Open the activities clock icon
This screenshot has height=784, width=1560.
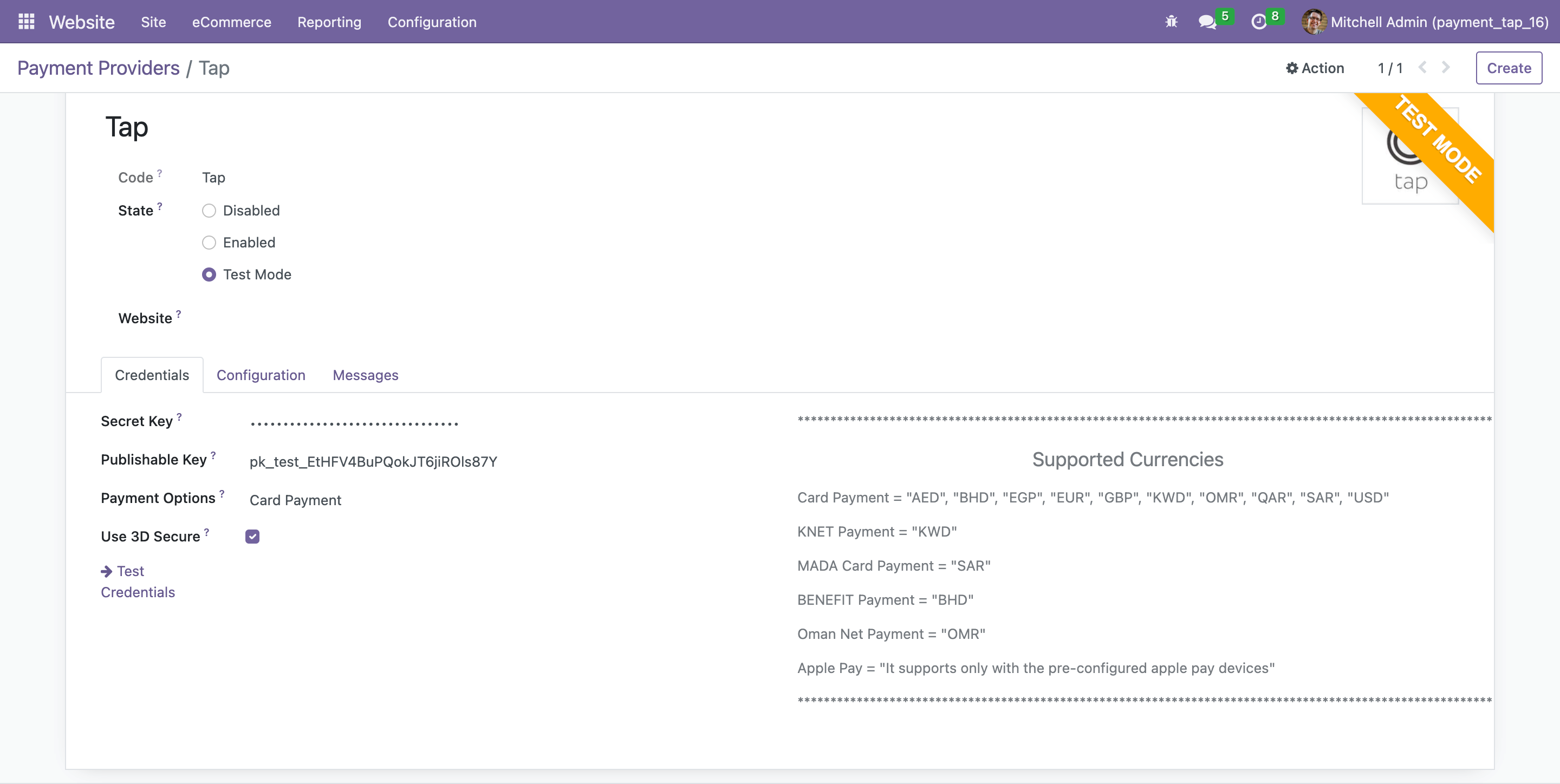coord(1259,22)
